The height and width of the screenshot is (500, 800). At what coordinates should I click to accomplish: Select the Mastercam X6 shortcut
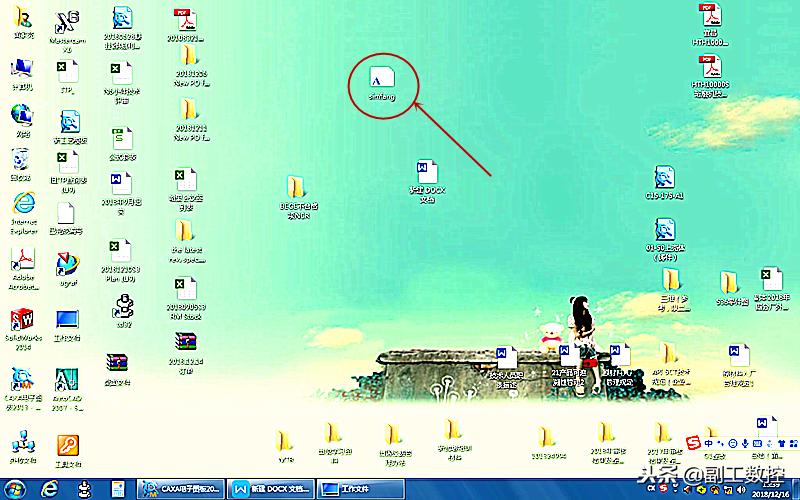coord(67,32)
